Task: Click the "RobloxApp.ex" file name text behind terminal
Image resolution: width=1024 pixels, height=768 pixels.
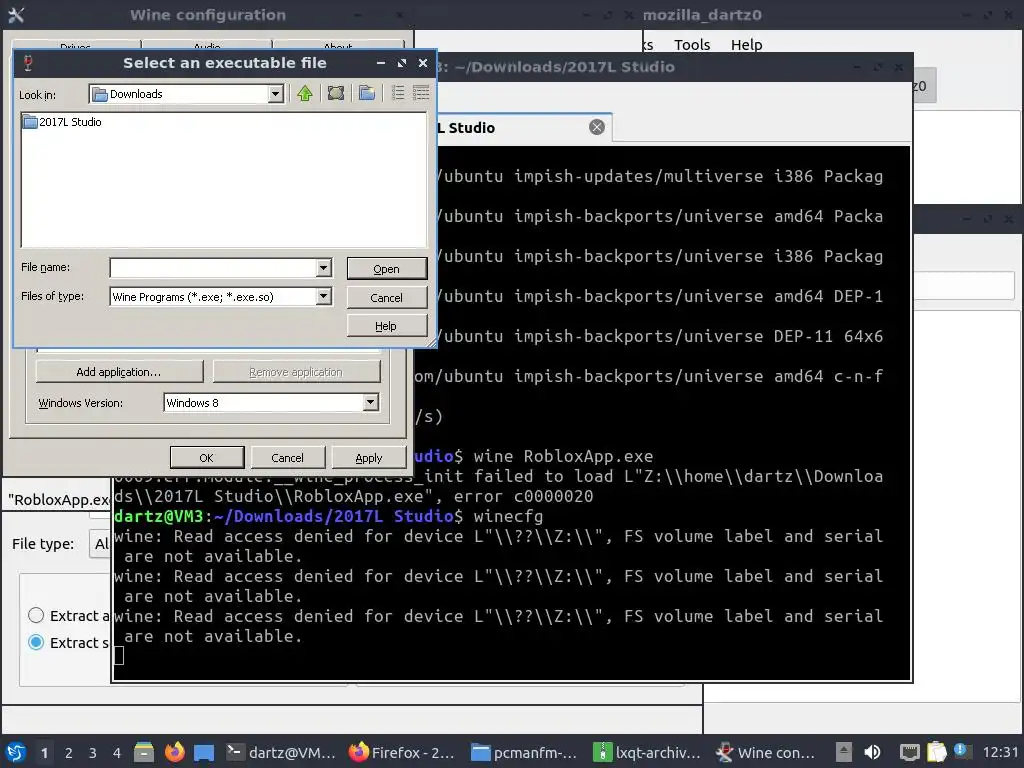Action: (59, 500)
